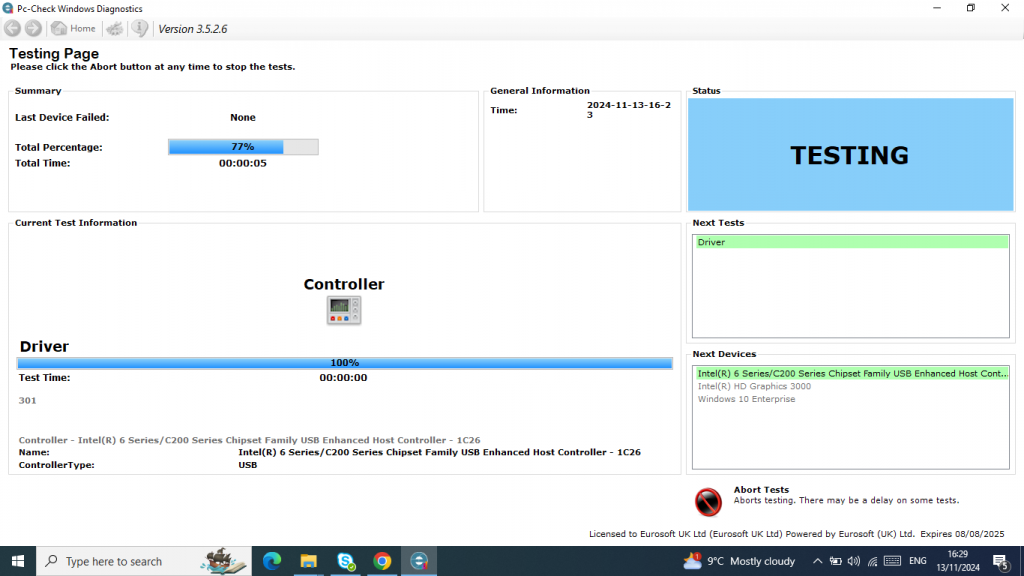Click the Total Percentage progress bar
The width and height of the screenshot is (1024, 576).
tap(243, 147)
